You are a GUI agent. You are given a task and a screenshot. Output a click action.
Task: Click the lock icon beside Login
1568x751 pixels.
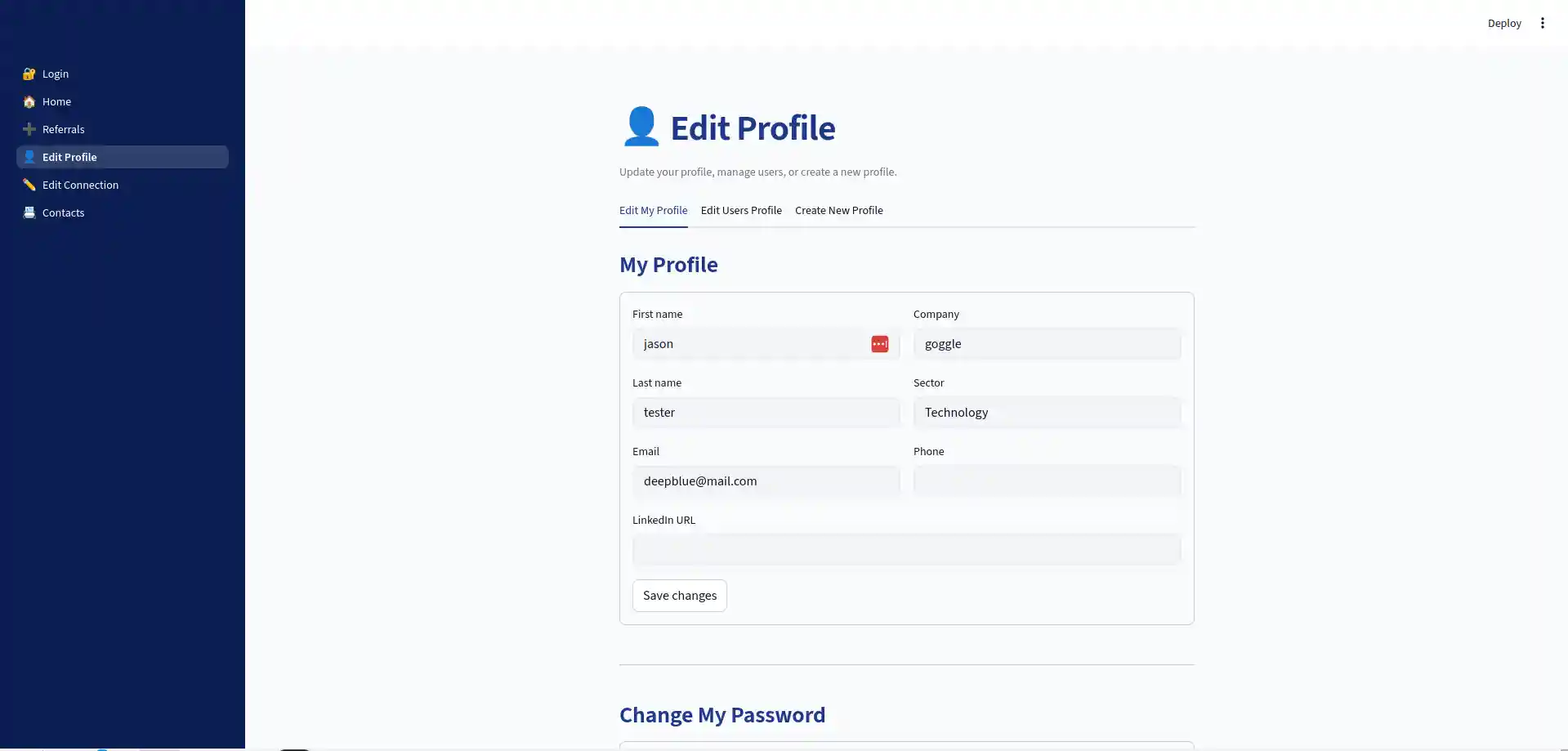point(29,74)
